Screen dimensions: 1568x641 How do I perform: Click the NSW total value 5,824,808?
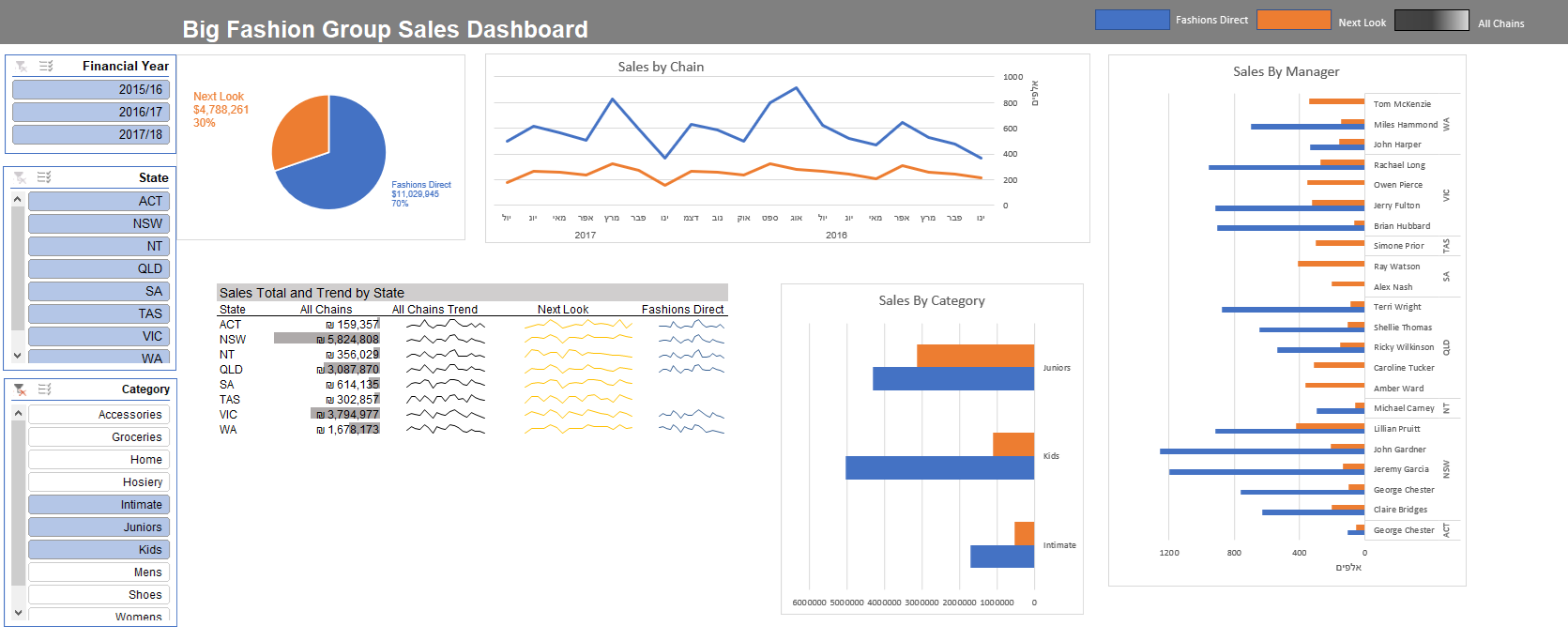(x=347, y=340)
